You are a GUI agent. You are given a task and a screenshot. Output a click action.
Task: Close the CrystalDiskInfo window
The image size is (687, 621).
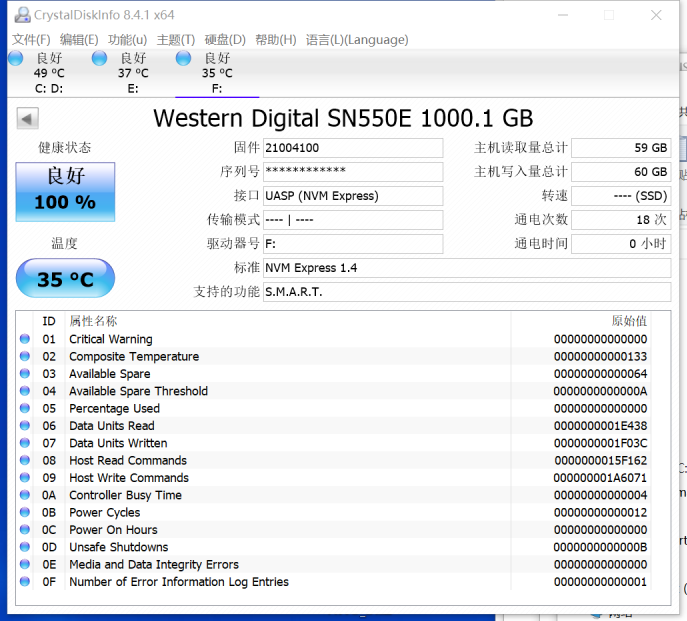click(656, 15)
